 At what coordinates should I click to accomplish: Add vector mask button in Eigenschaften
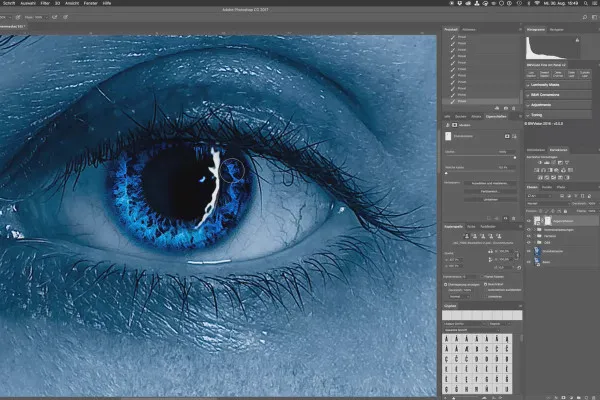[514, 136]
